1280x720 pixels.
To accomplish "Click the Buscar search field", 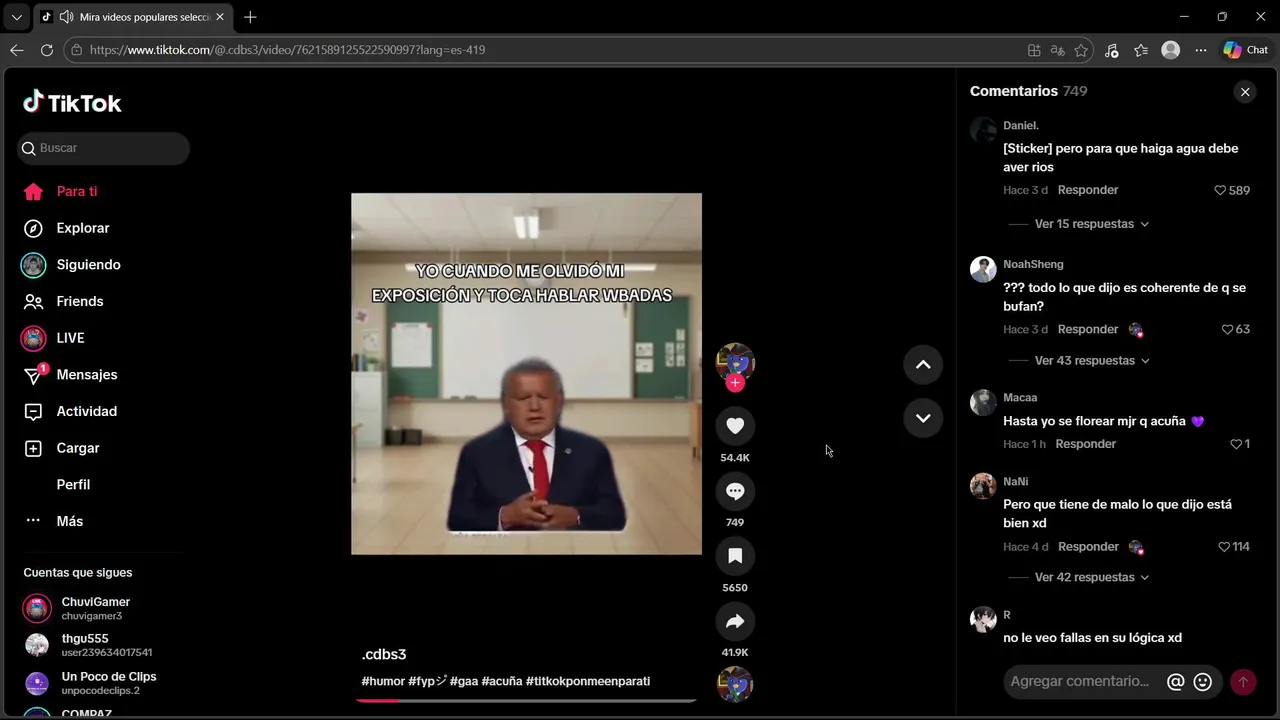I will click(x=103, y=148).
